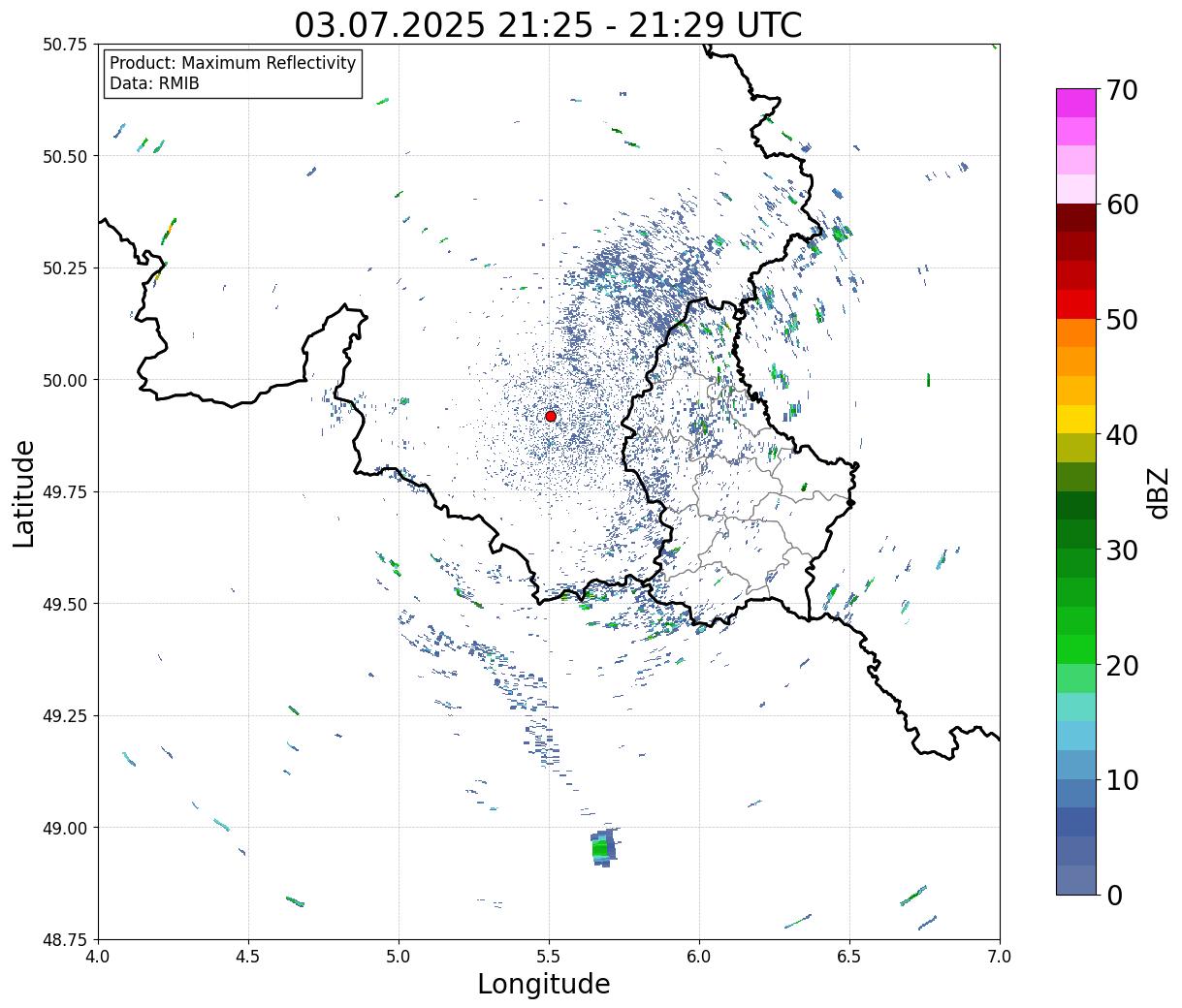Screen dimensions: 1182x1008
Task: Click the latitude tick label 48.75
Action: 65,939
